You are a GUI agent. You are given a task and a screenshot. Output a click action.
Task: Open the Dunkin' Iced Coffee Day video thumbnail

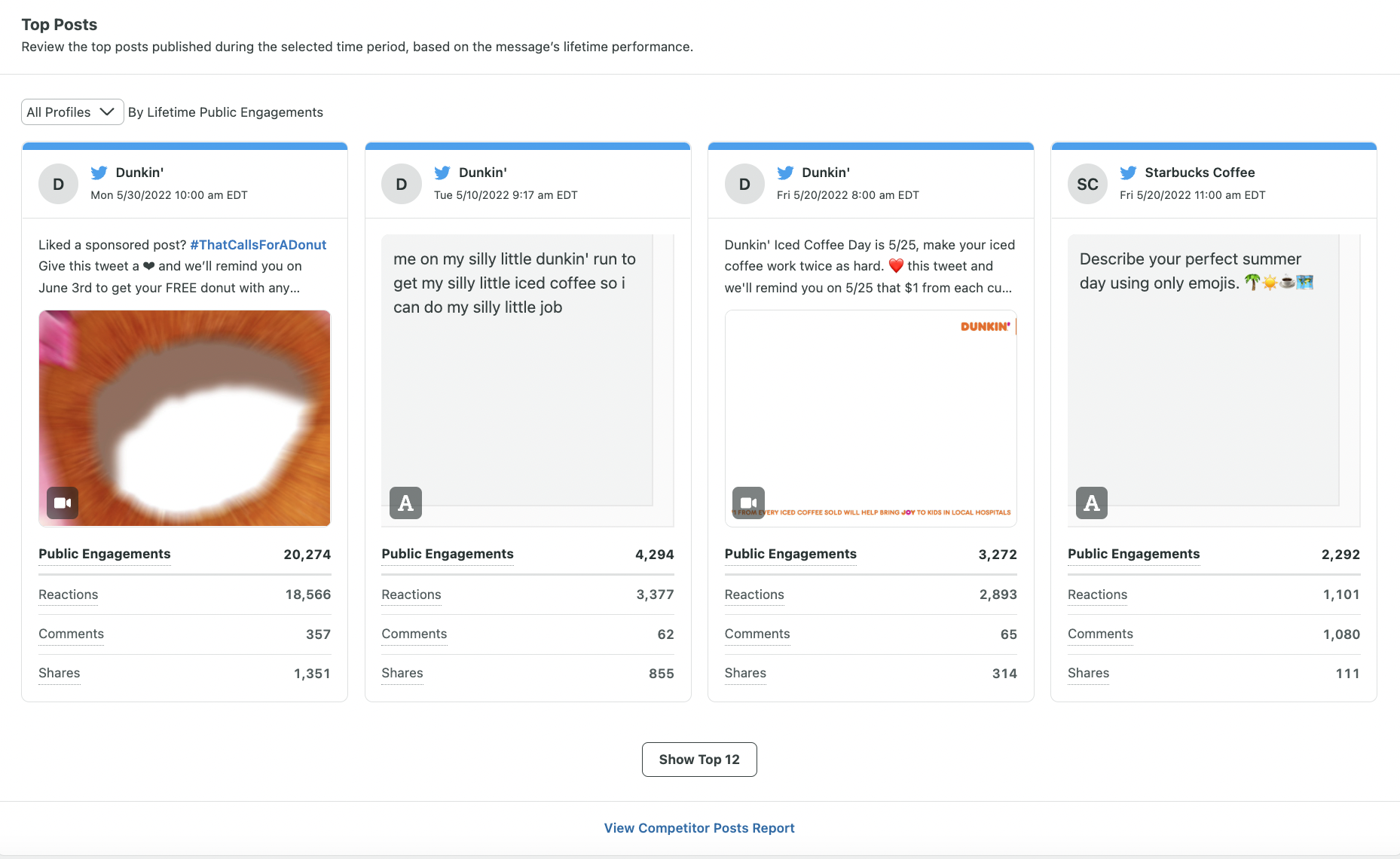pyautogui.click(x=871, y=418)
